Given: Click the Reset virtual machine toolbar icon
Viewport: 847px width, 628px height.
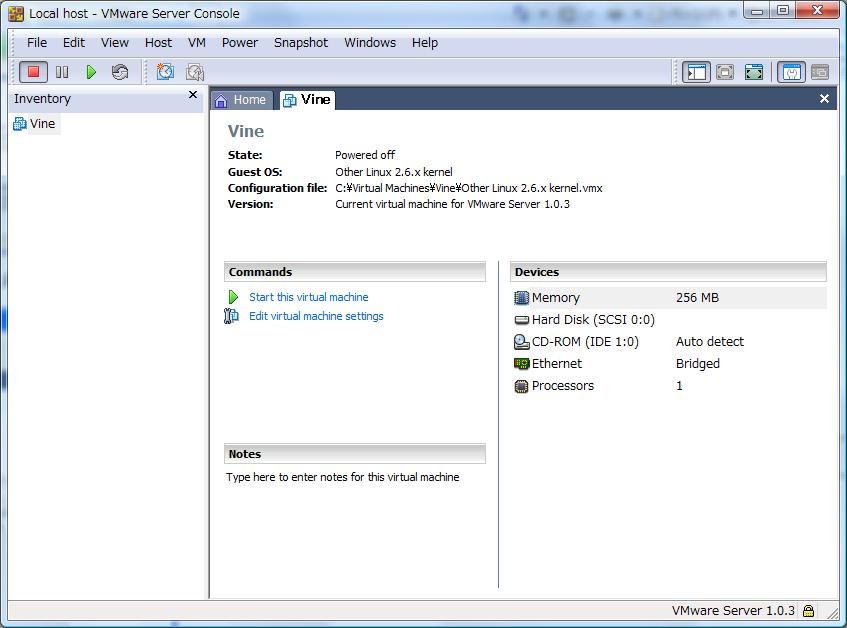Looking at the screenshot, I should click(120, 72).
